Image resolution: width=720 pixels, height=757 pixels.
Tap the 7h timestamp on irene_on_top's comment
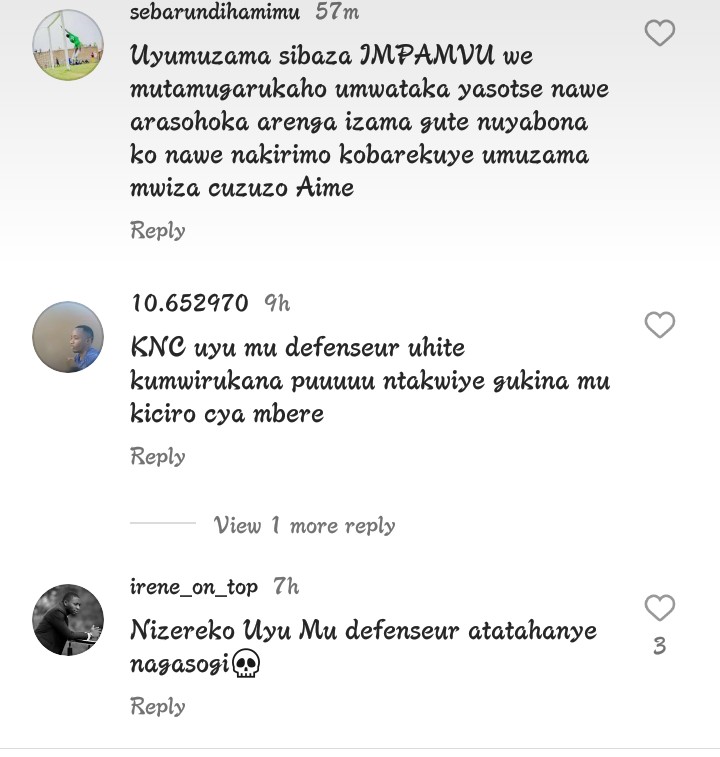pyautogui.click(x=286, y=586)
